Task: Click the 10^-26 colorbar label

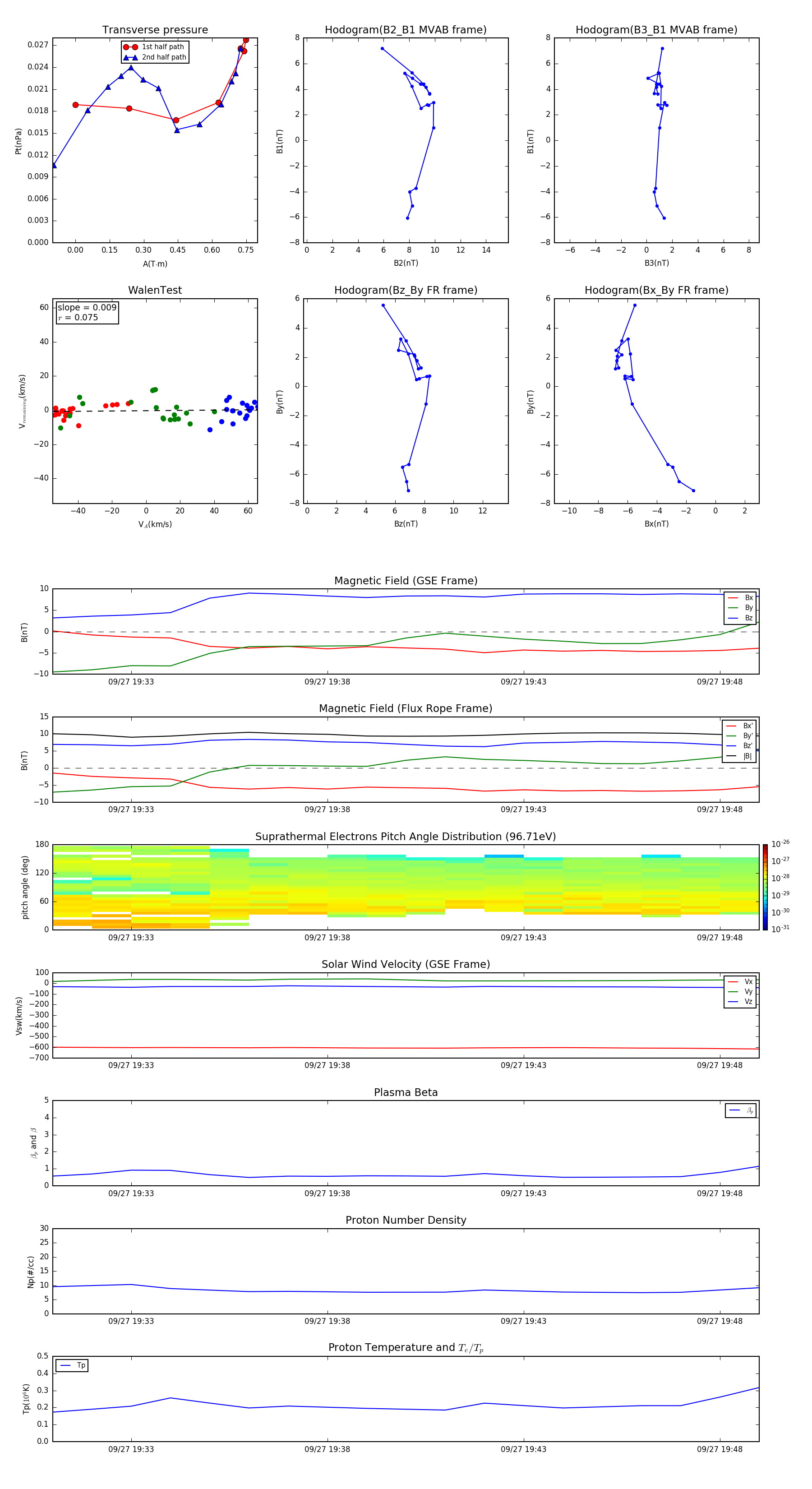Action: click(x=780, y=844)
